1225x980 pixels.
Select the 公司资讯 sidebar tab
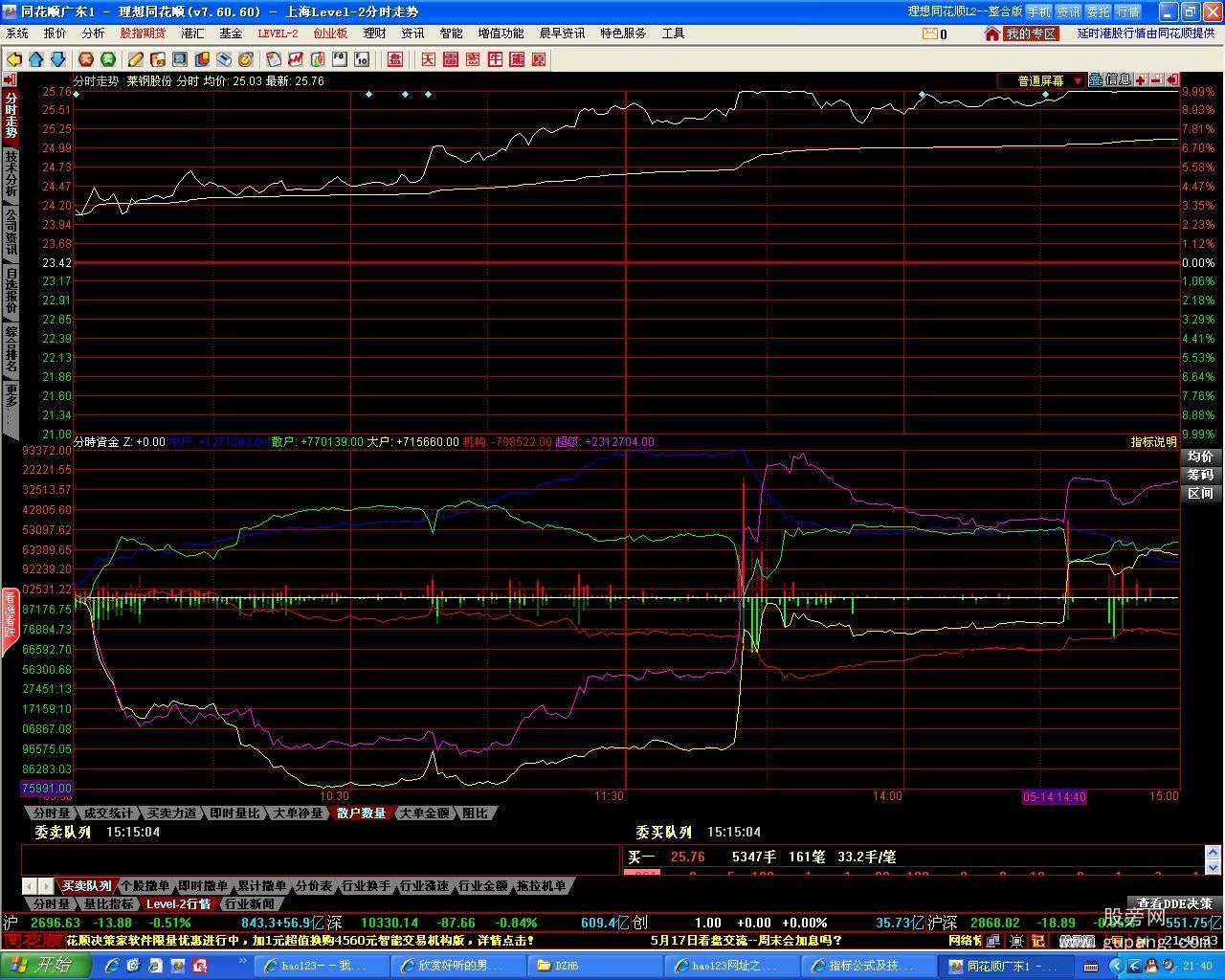tap(11, 233)
